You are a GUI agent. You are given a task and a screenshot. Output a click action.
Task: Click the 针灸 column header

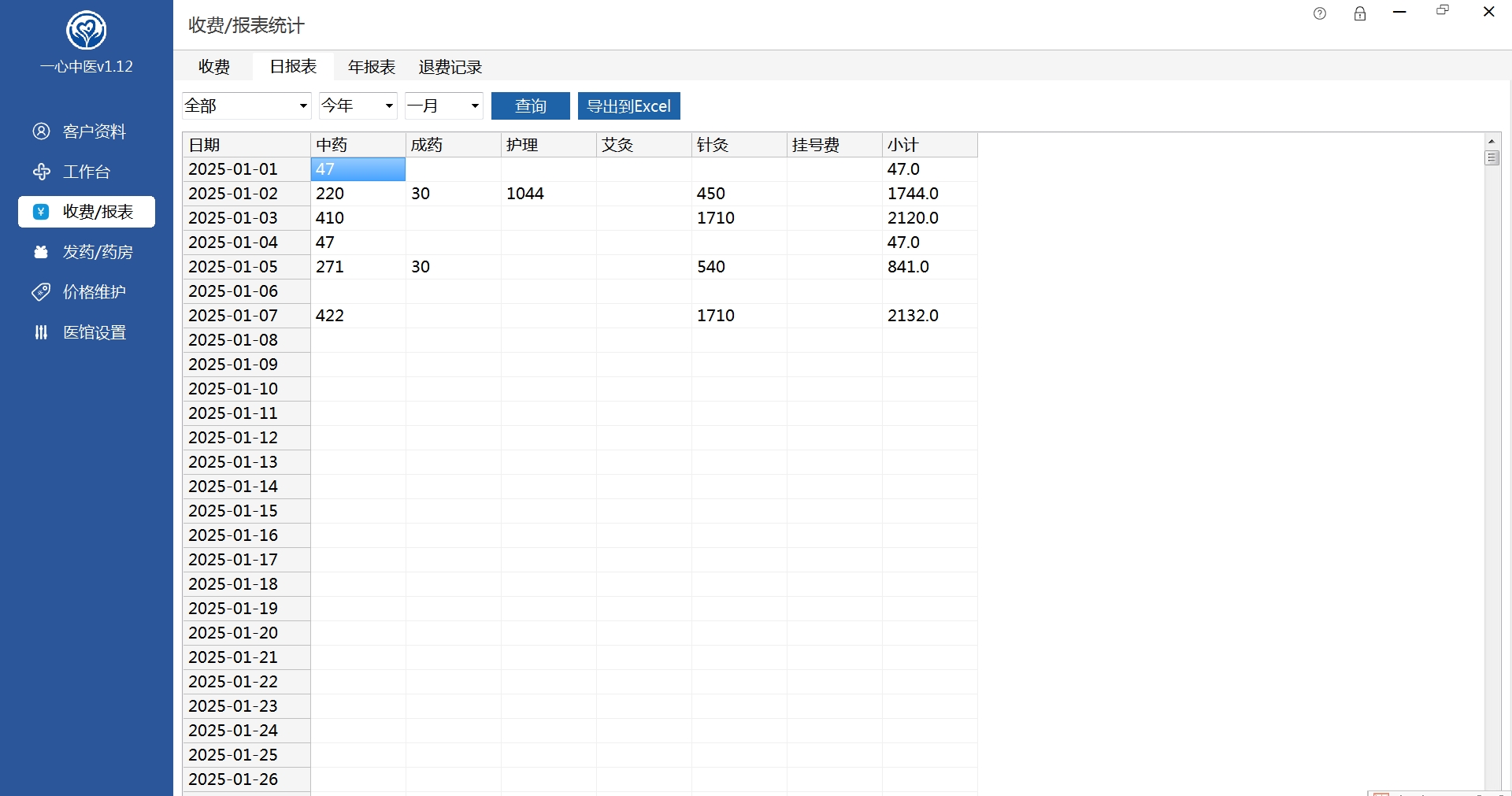pos(739,145)
